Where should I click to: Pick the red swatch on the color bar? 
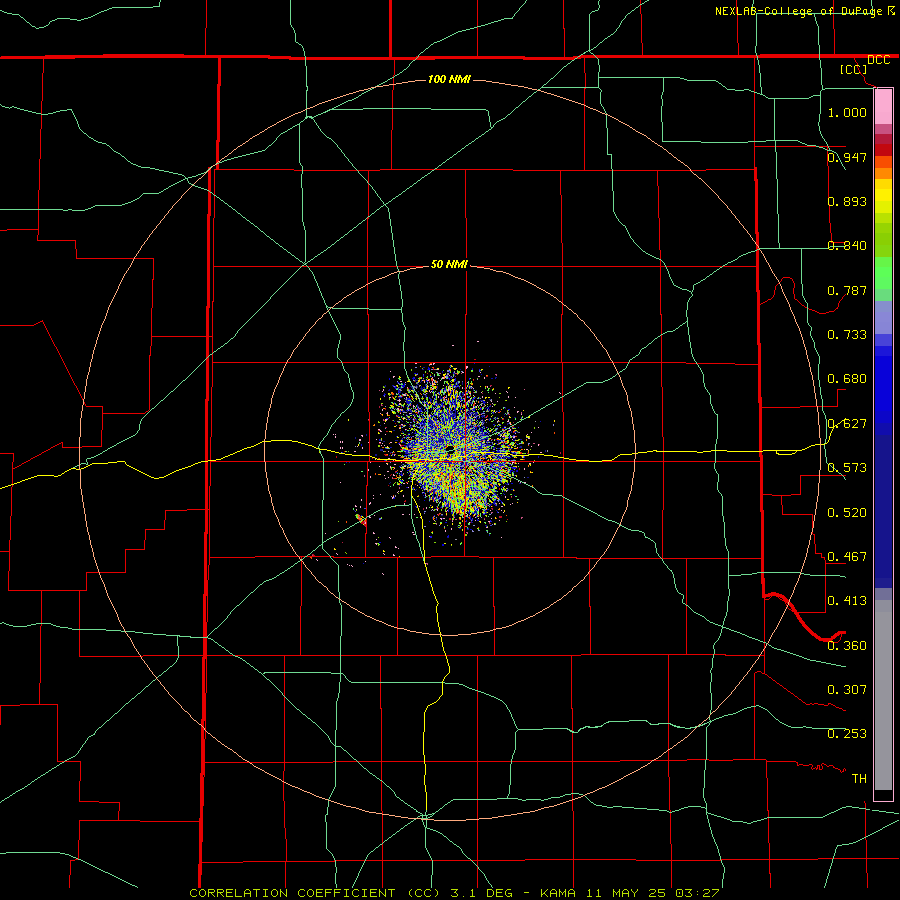[x=883, y=150]
